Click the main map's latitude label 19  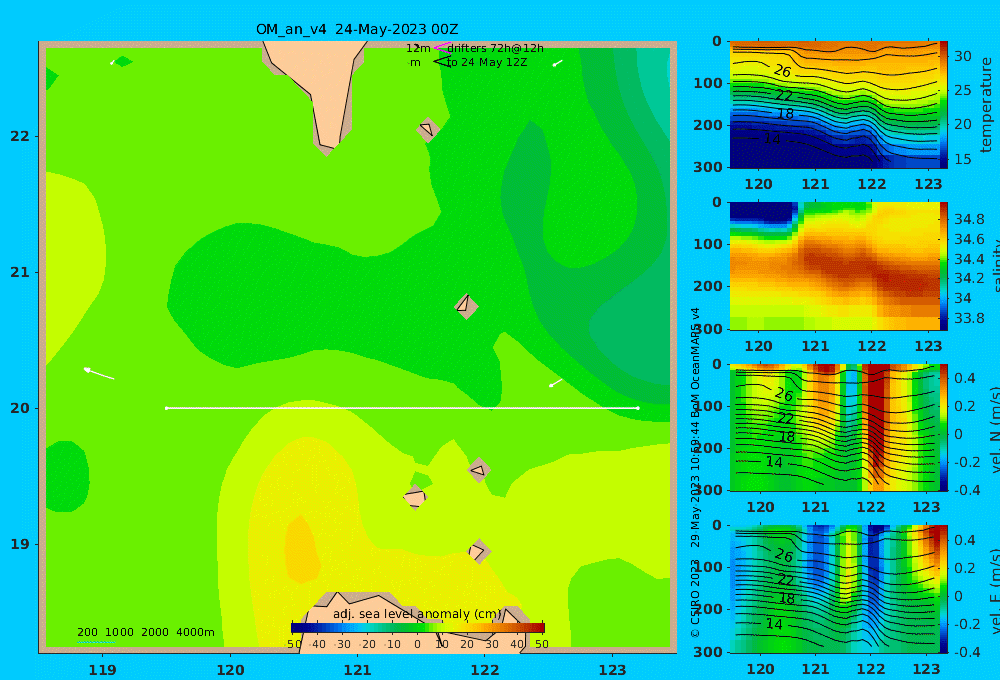click(x=20, y=544)
